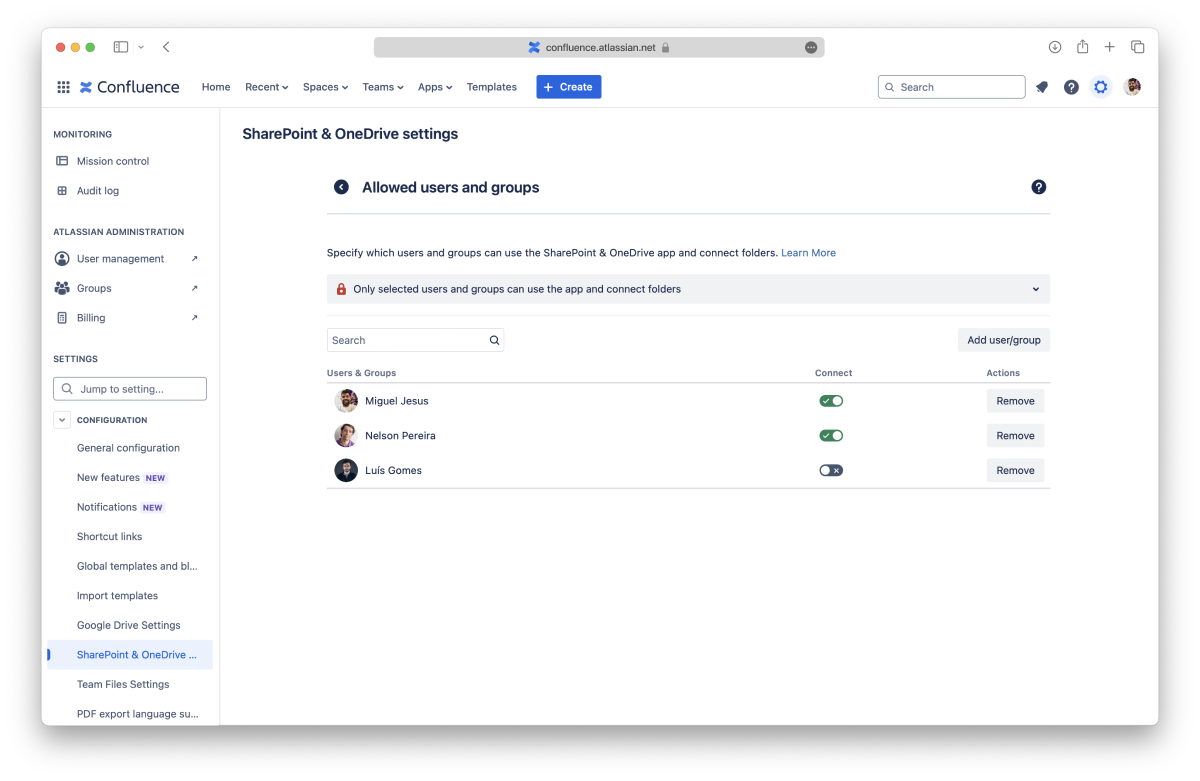Turn off Connect toggle for Nelson Pereira

point(831,436)
